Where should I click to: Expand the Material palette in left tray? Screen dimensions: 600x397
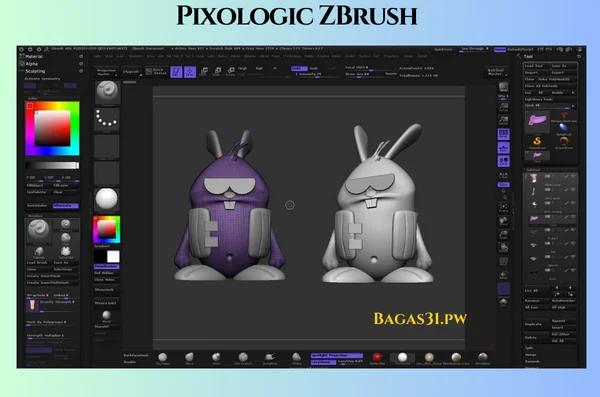pos(34,56)
